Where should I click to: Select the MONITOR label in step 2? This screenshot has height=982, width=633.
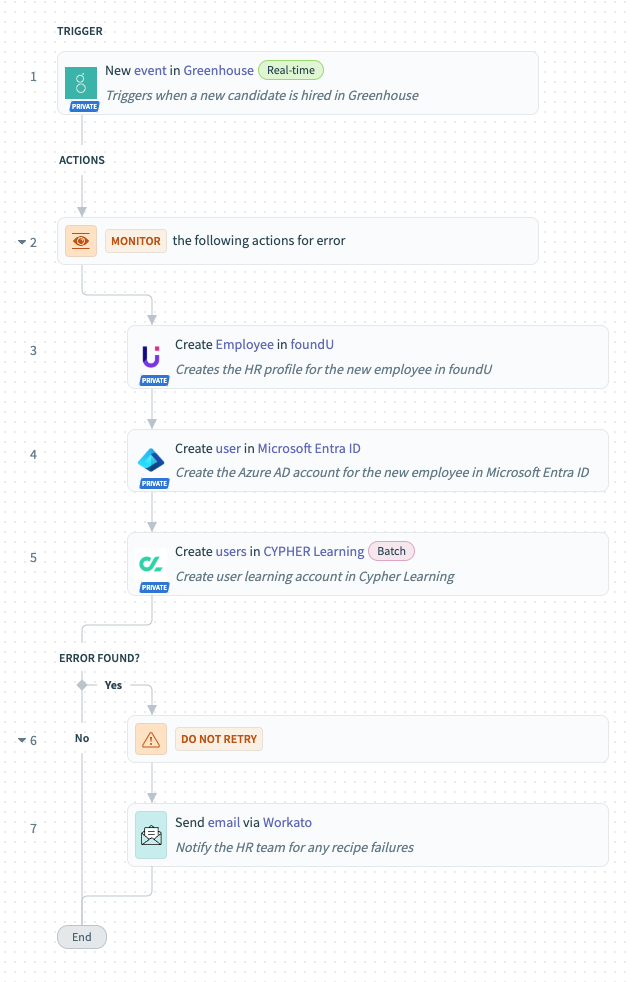(x=136, y=241)
